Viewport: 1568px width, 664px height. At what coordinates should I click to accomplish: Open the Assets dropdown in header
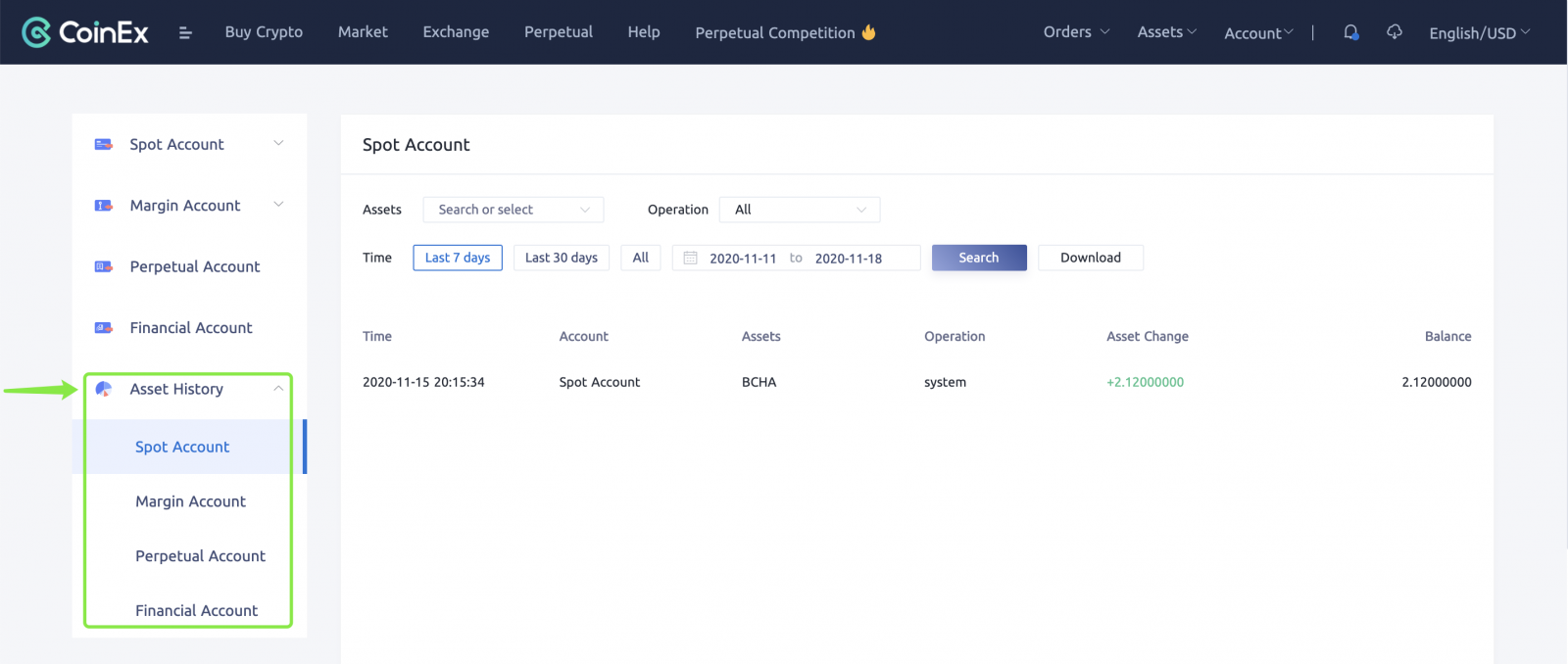click(x=1166, y=32)
